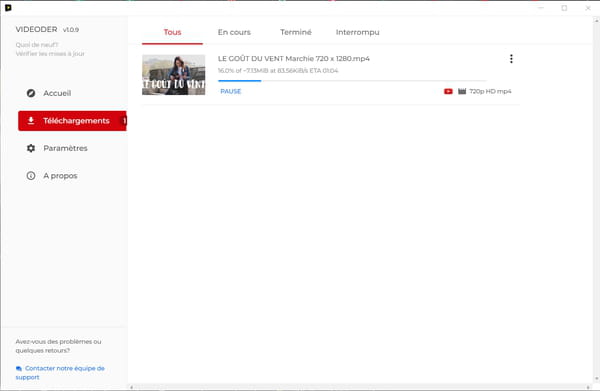600x391 pixels.
Task: Click the A propos info icon
Action: click(31, 176)
